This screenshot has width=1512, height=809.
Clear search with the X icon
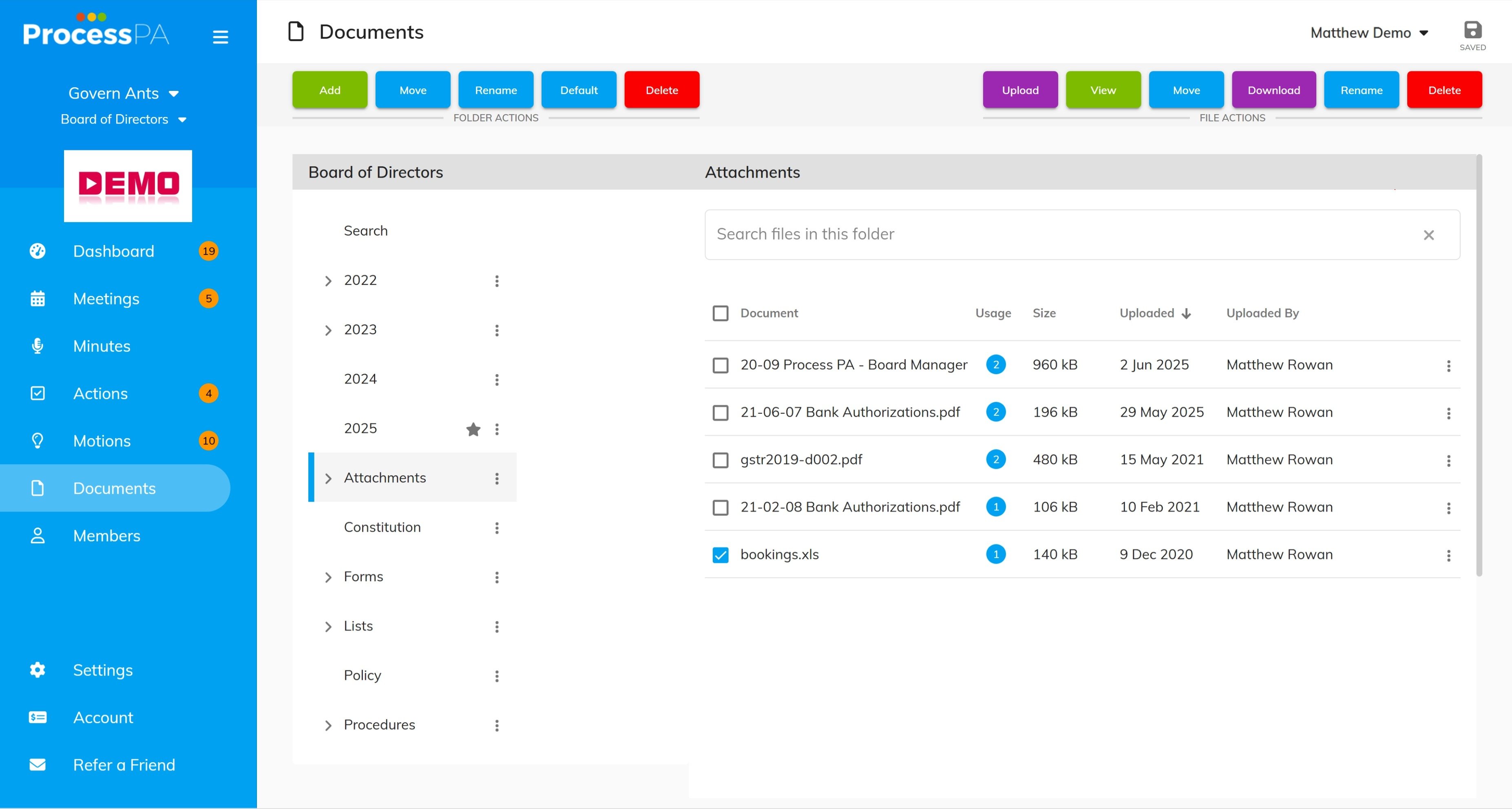tap(1428, 235)
